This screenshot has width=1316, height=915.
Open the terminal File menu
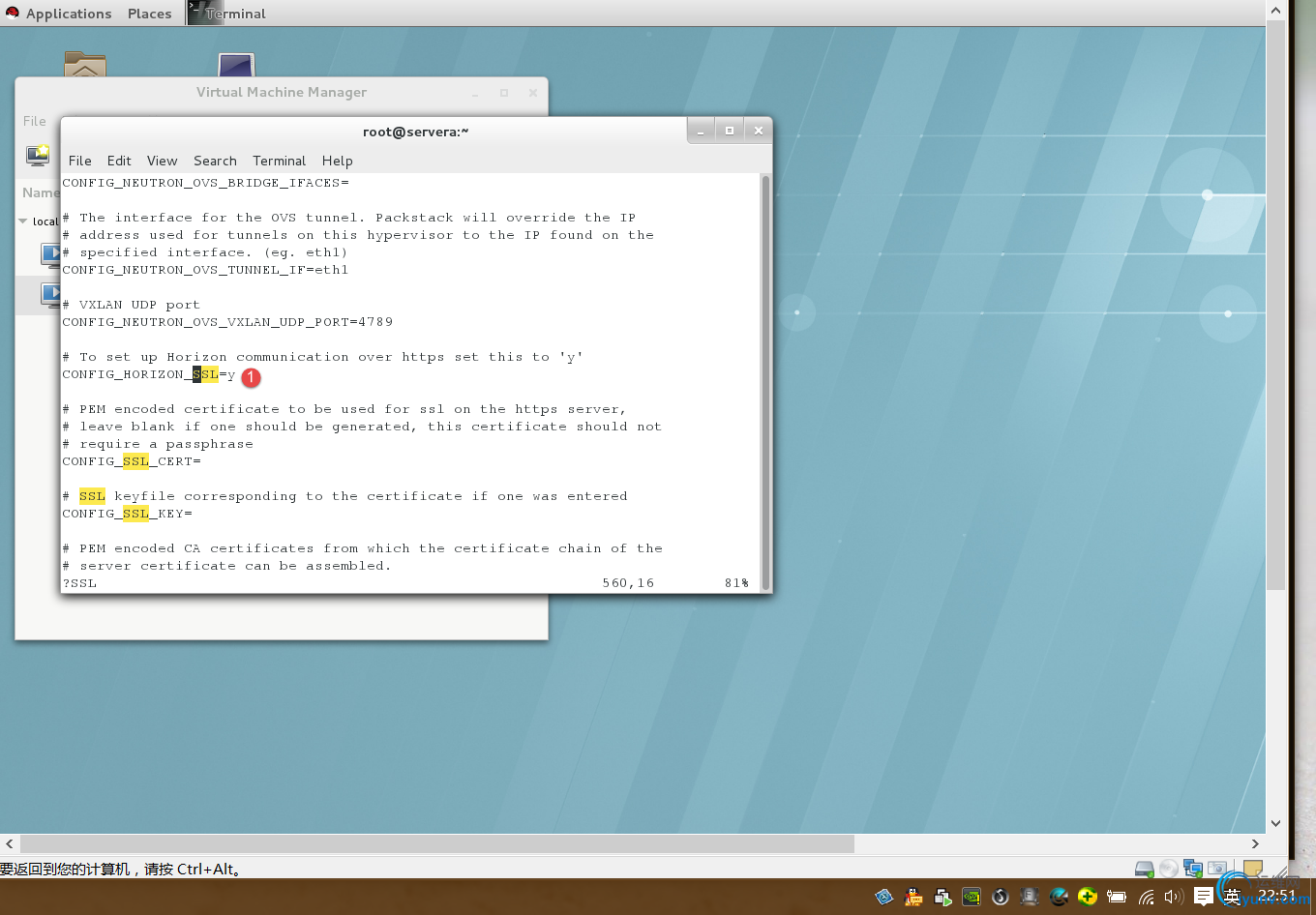pos(80,161)
